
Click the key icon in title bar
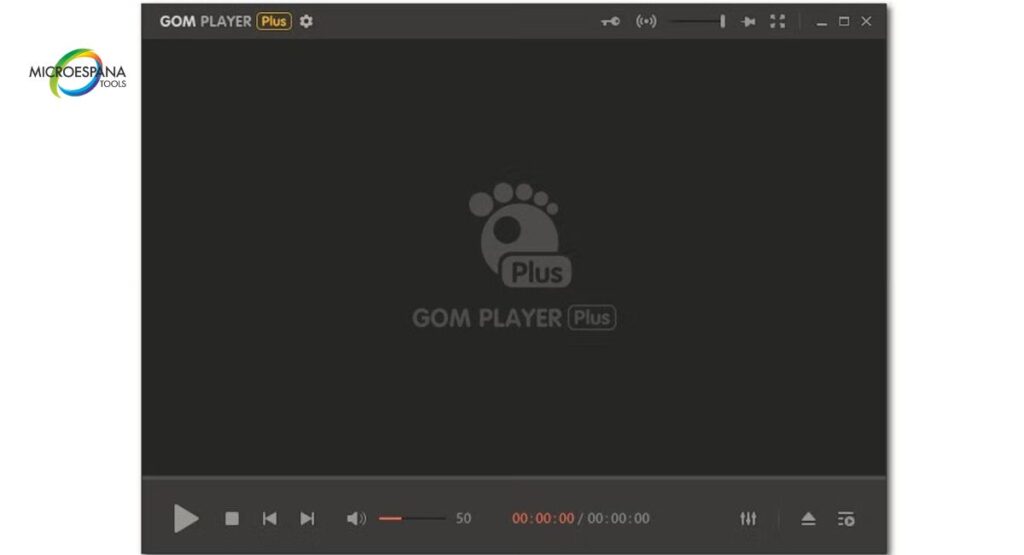610,21
